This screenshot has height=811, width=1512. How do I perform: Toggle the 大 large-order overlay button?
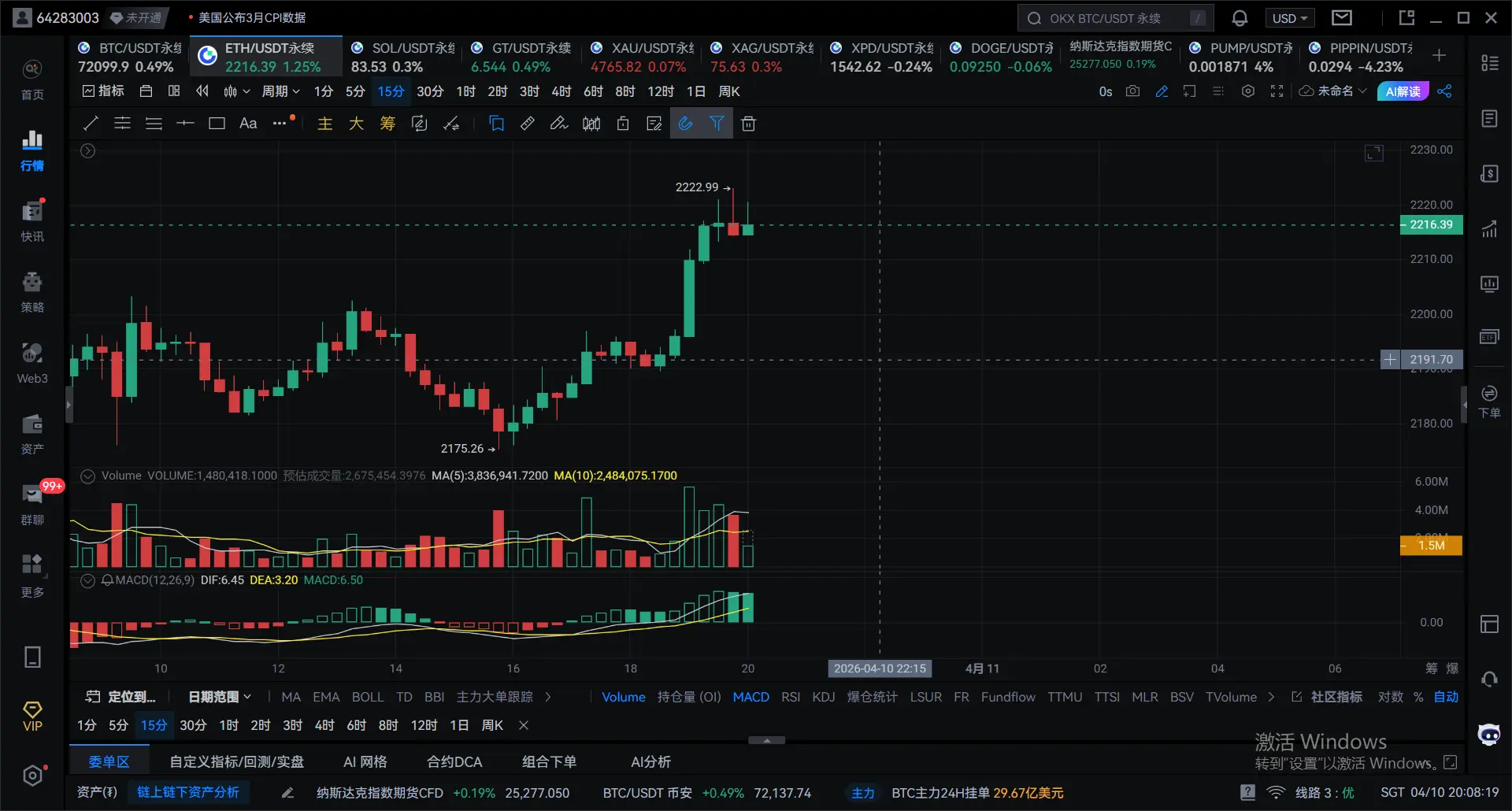point(356,123)
